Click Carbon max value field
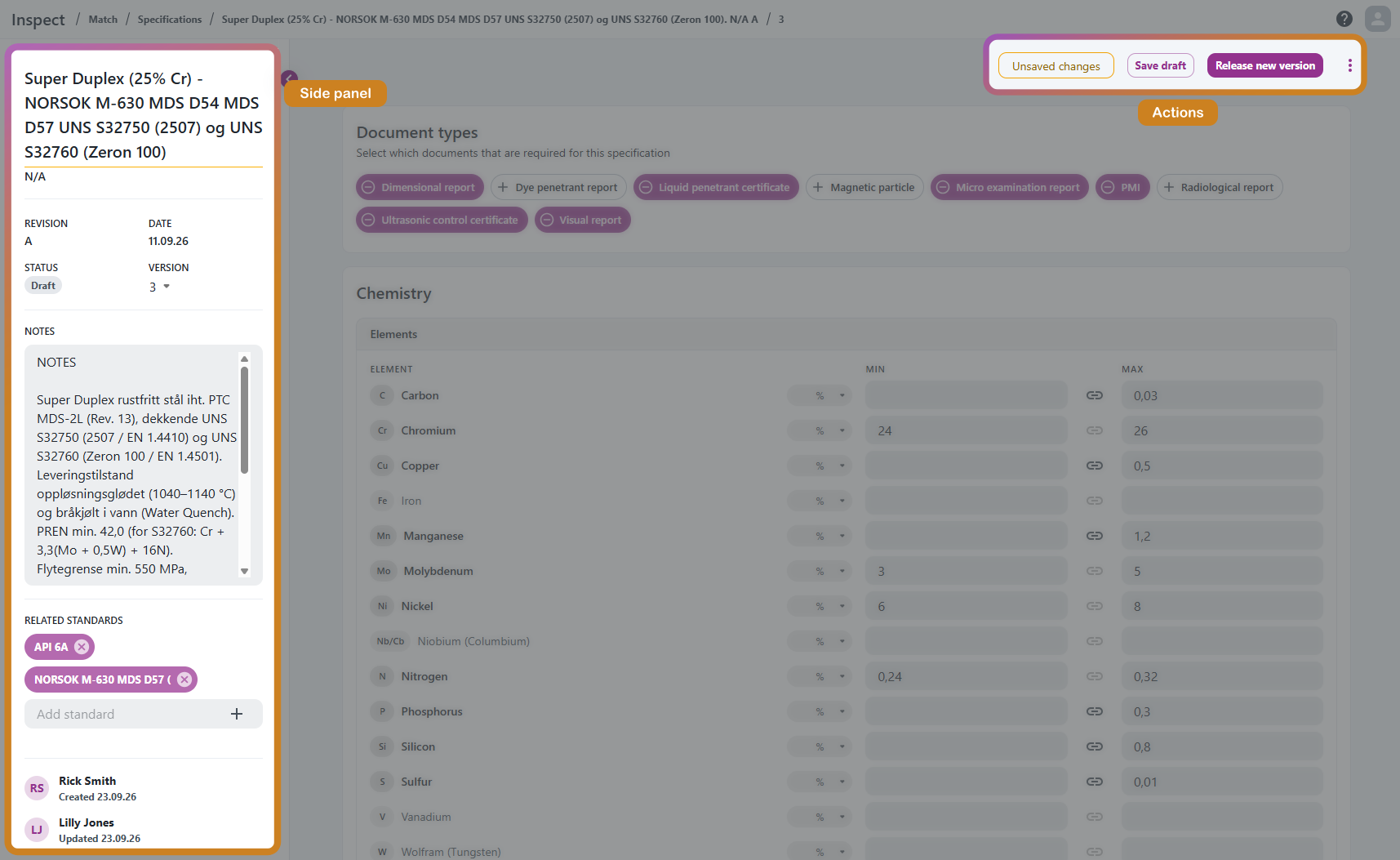 tap(1222, 395)
